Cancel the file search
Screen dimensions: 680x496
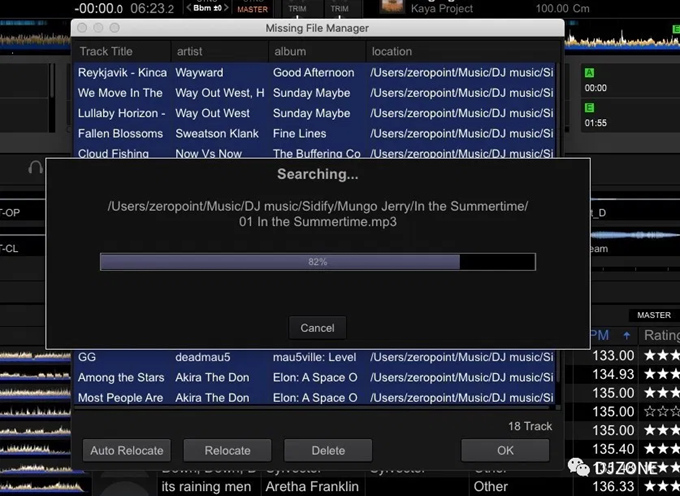coord(317,328)
